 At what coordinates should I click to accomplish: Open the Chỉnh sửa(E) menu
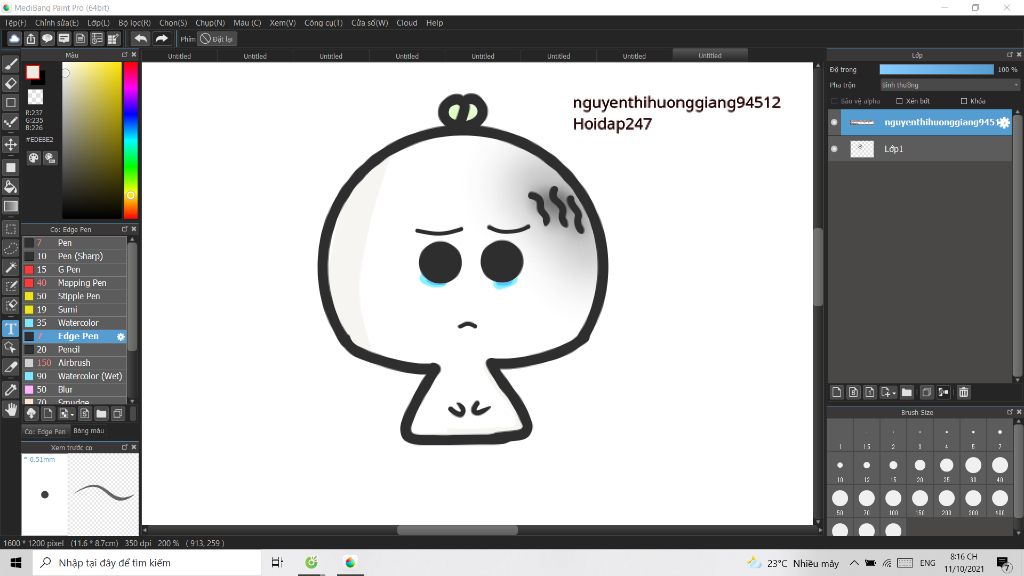click(57, 23)
